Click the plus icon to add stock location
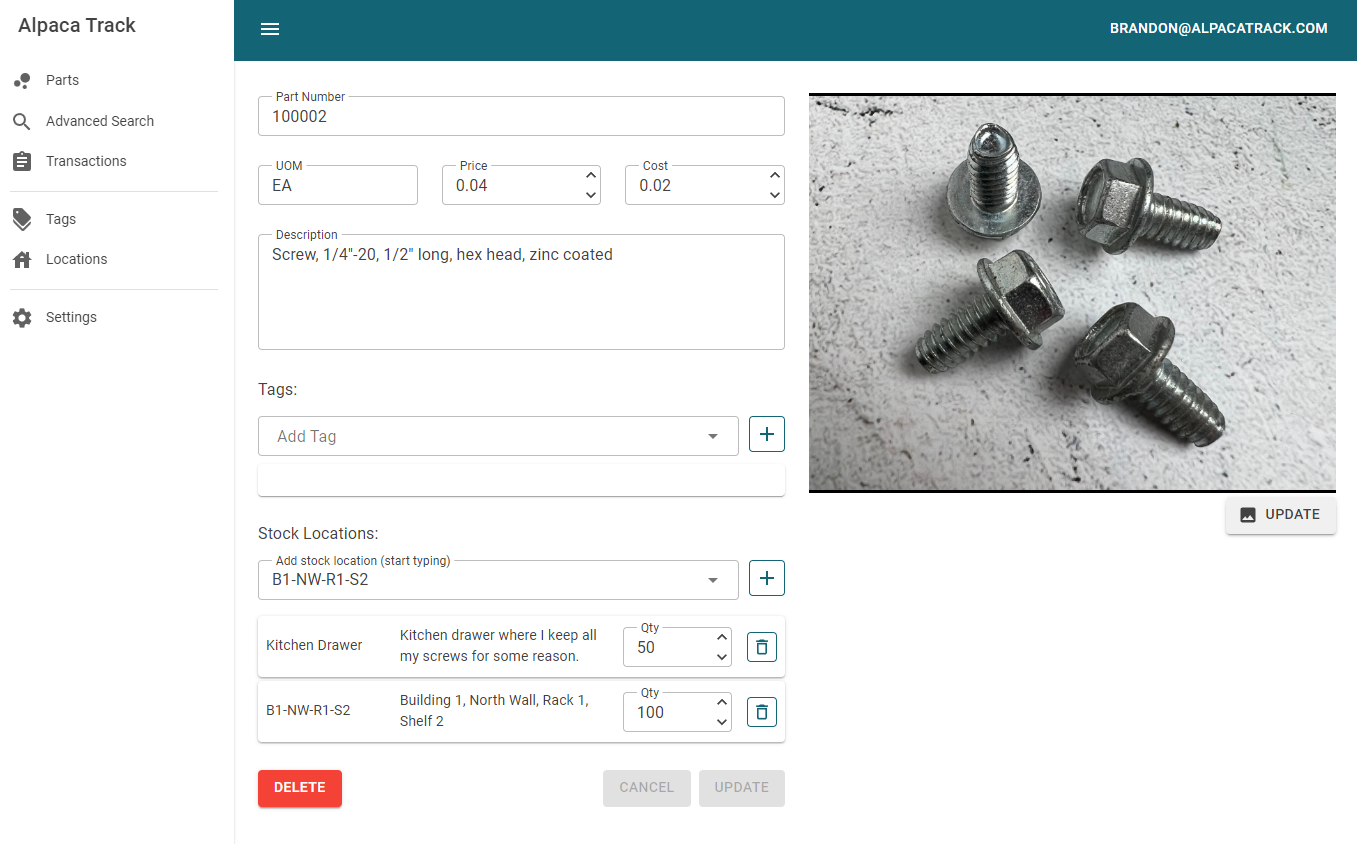 pos(767,578)
